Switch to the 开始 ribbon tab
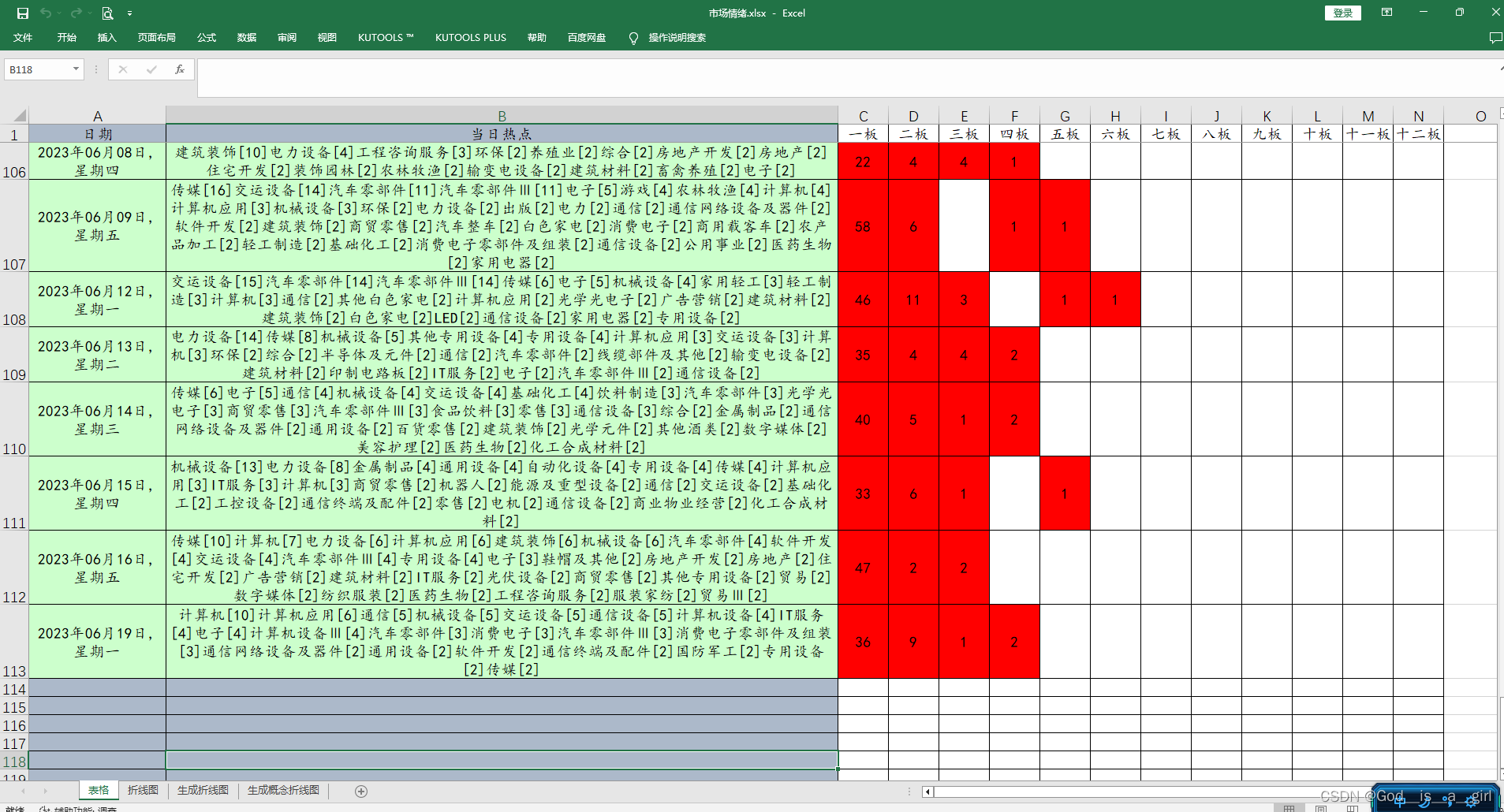 coord(66,38)
